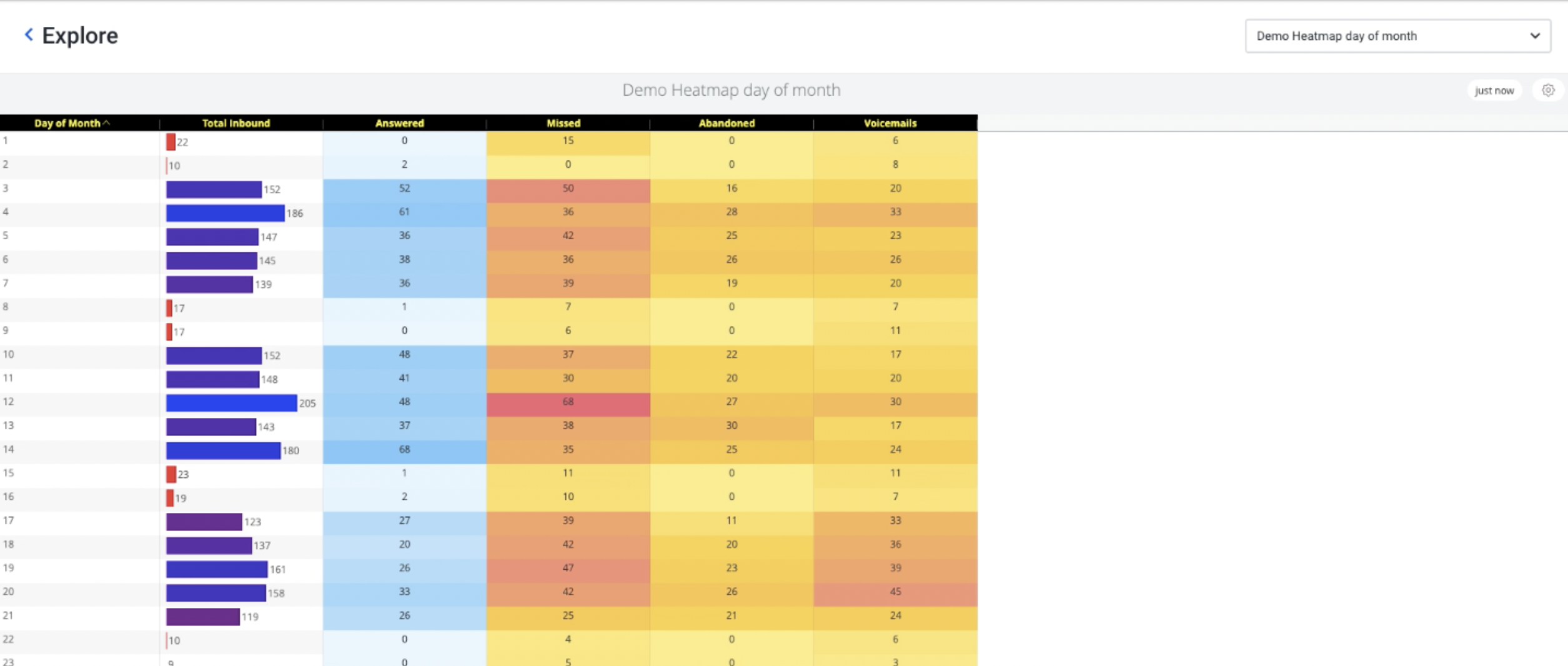This screenshot has height=666, width=1568.
Task: Open the dashboard settings gear icon
Action: [x=1547, y=90]
